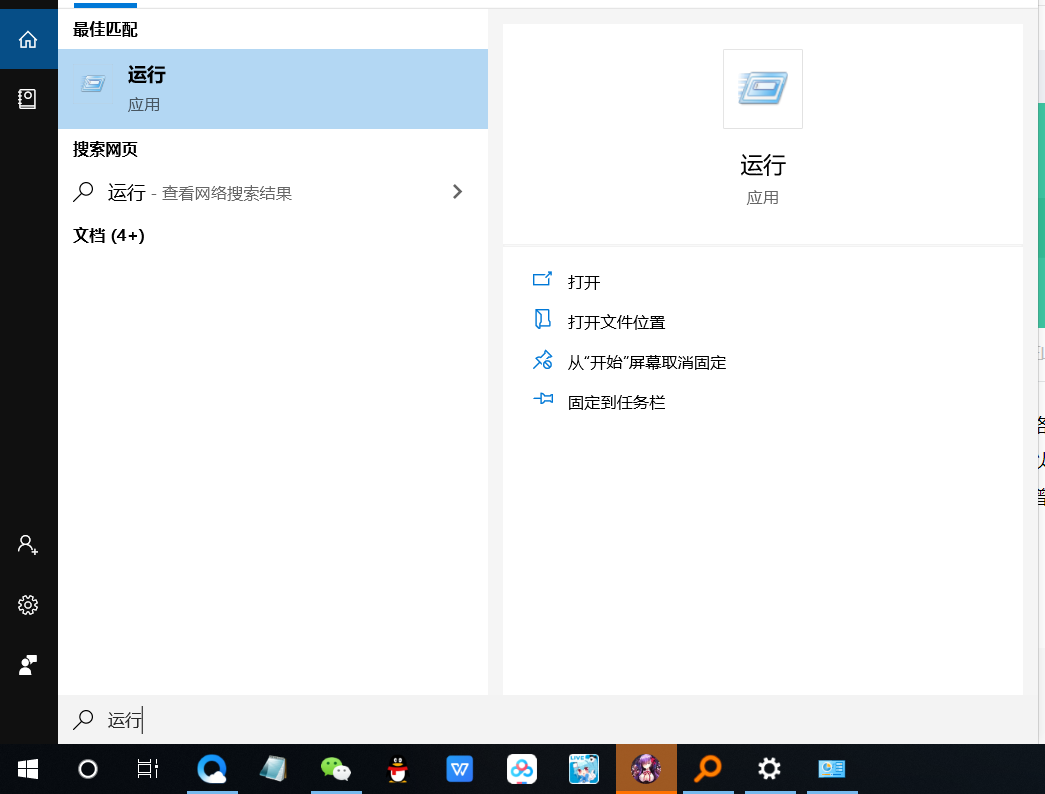
Task: Open Task View from the taskbar
Action: pos(148,769)
